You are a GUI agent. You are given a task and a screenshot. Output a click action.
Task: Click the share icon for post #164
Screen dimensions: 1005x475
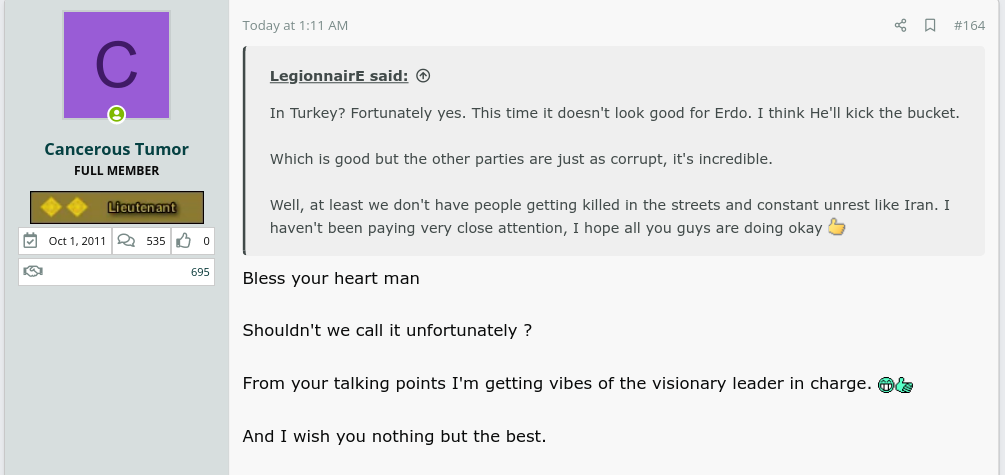[x=901, y=25]
